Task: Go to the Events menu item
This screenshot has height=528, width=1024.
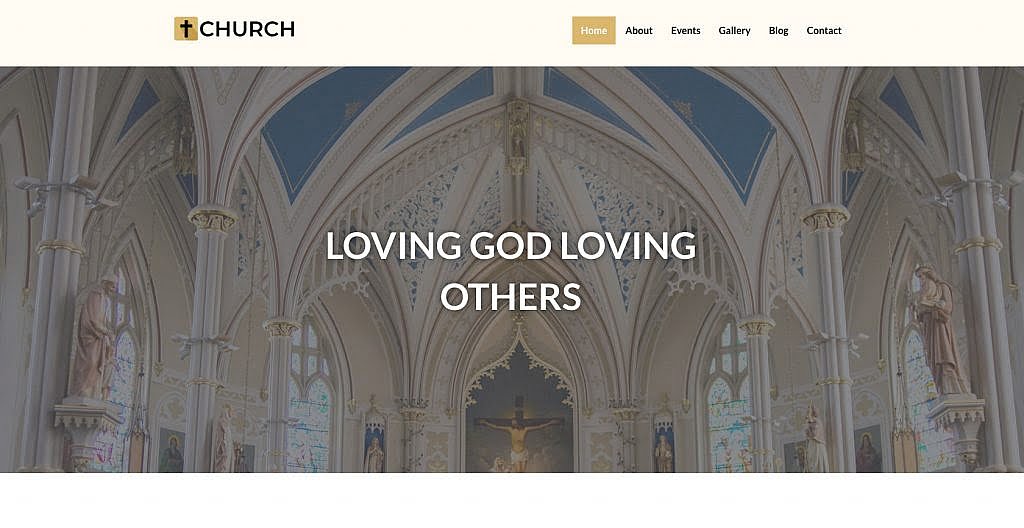Action: pyautogui.click(x=686, y=31)
